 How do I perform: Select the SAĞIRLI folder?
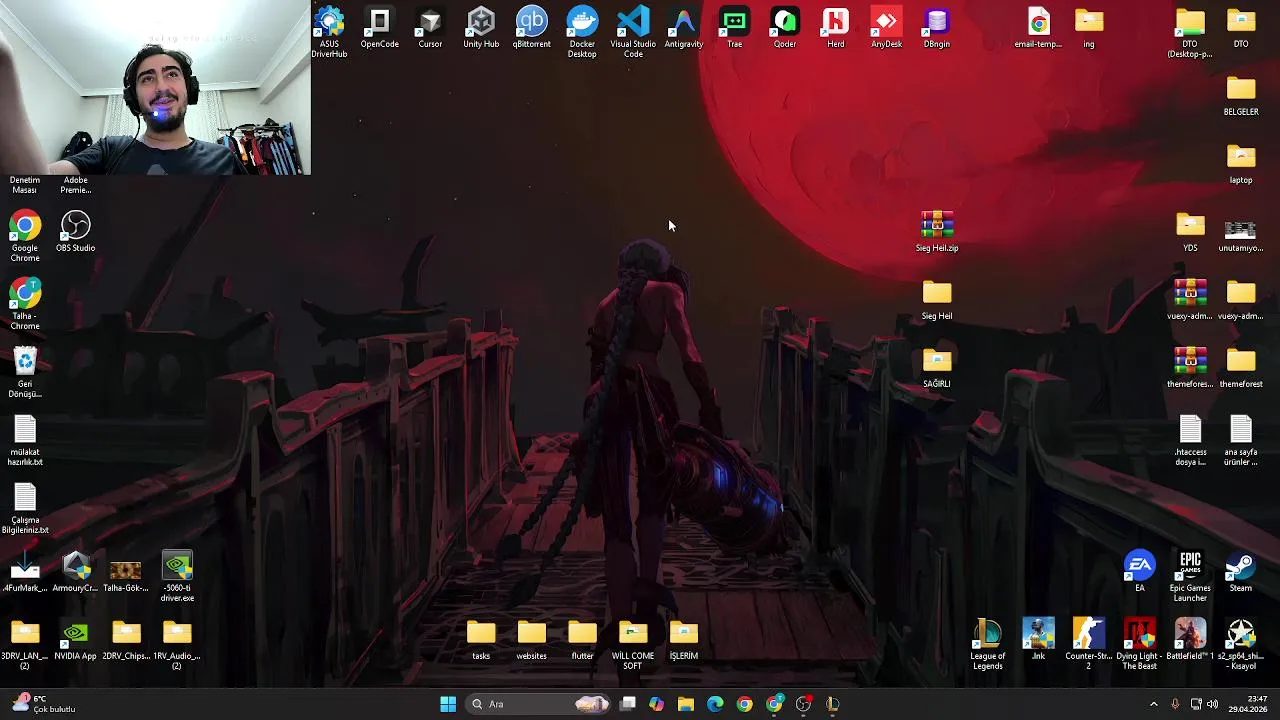(937, 368)
